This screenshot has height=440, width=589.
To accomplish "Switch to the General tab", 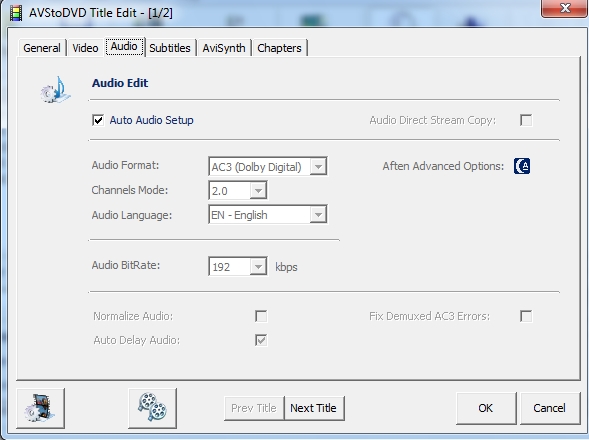I will coord(42,48).
